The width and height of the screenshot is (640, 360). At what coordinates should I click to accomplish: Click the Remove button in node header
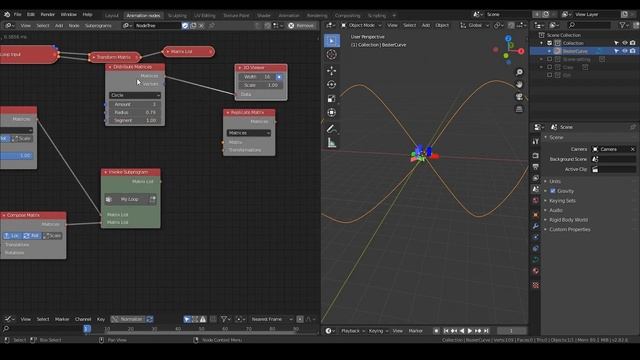coord(301,25)
